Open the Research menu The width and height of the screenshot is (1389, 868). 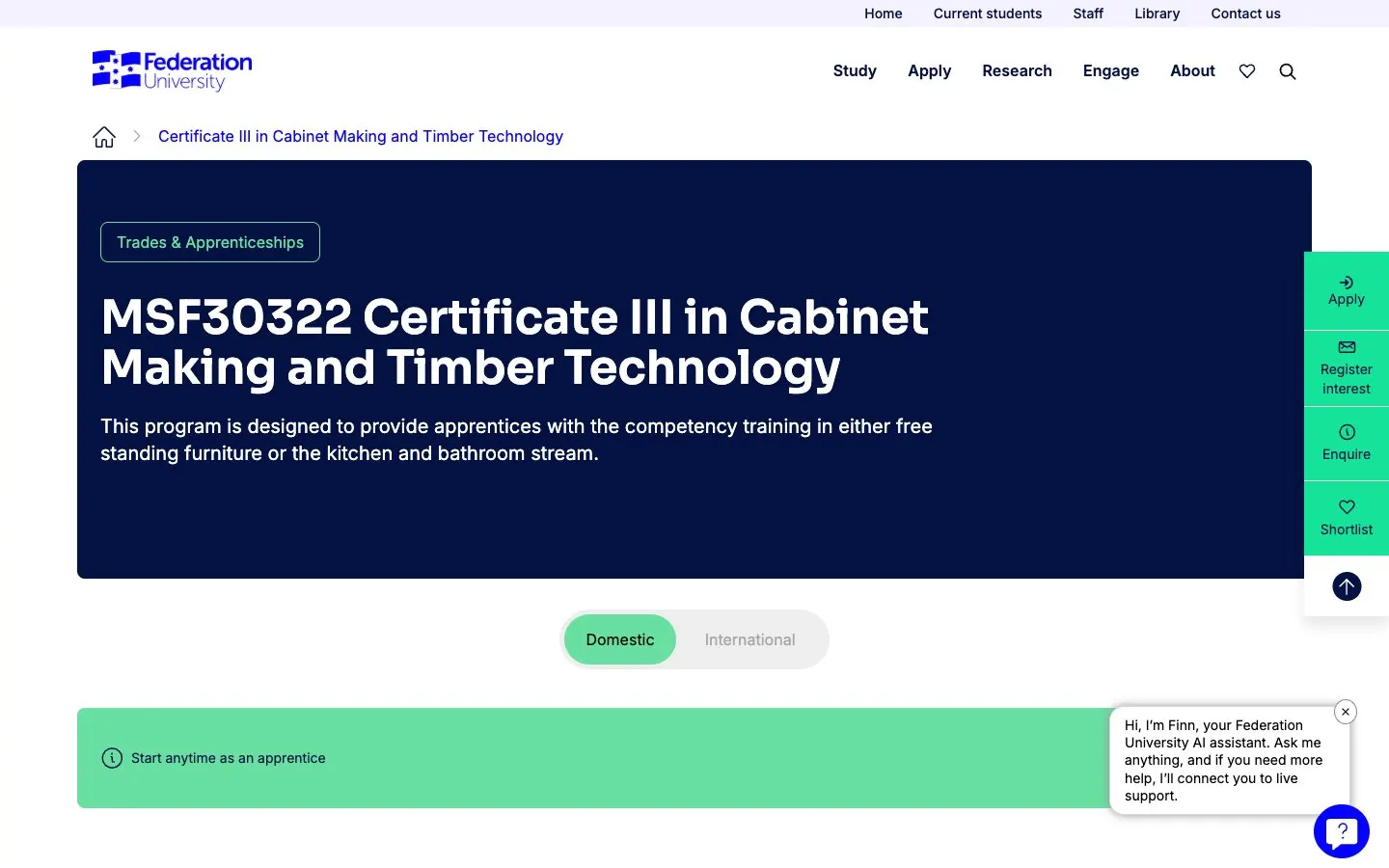click(1017, 71)
